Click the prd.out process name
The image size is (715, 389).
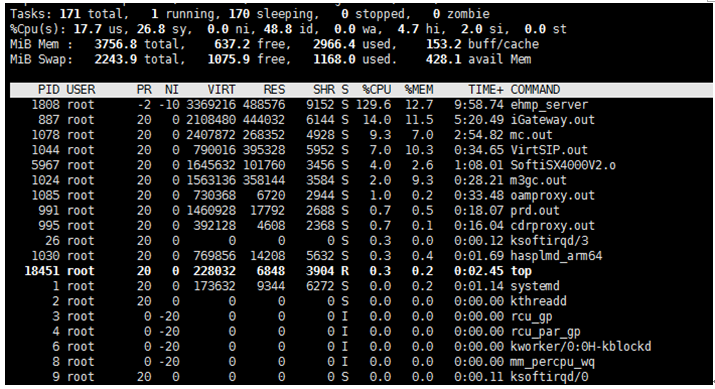click(x=535, y=210)
